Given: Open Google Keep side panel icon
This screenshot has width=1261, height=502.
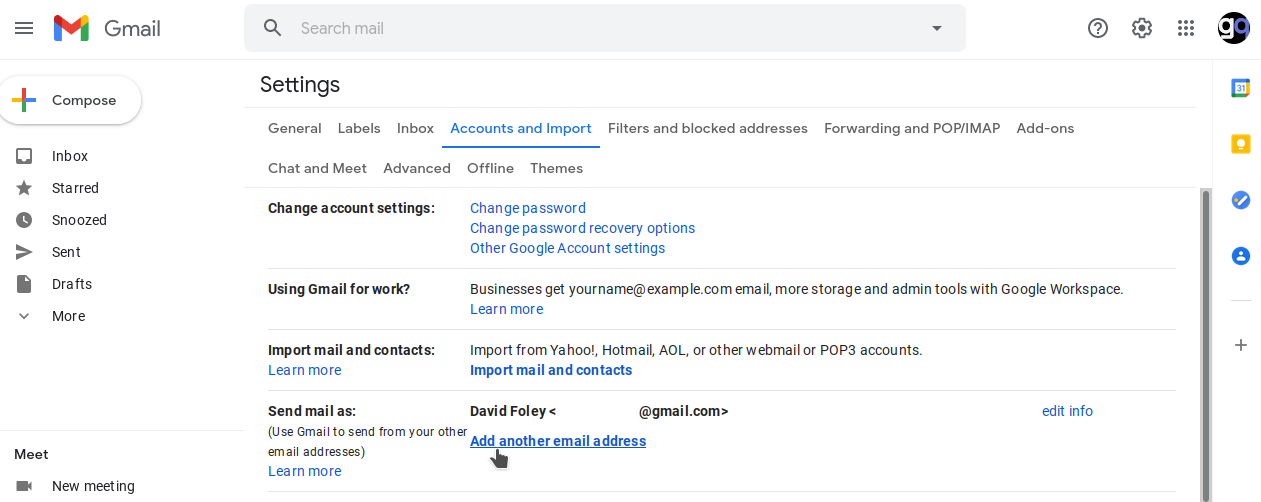Looking at the screenshot, I should point(1240,144).
